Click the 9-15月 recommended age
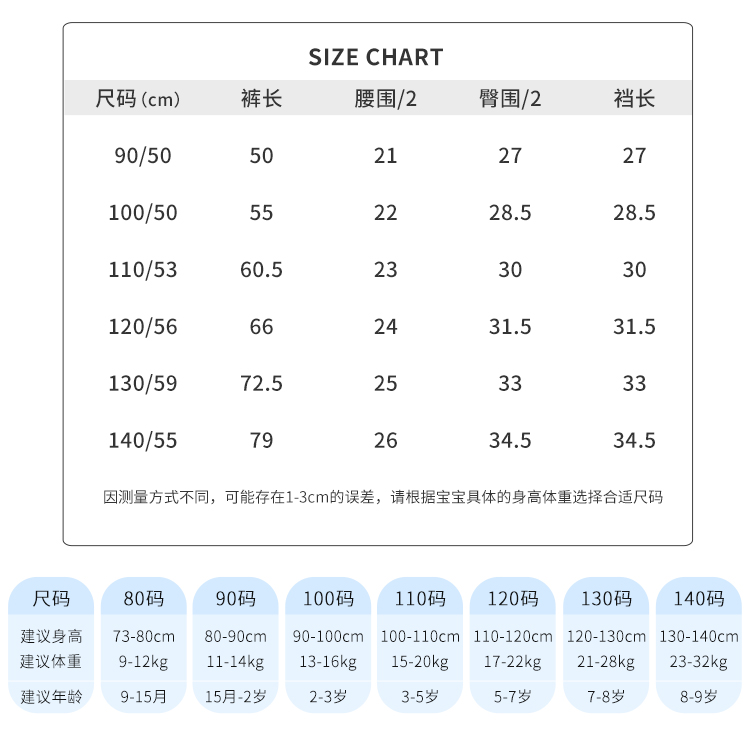750x745 pixels. 144,697
